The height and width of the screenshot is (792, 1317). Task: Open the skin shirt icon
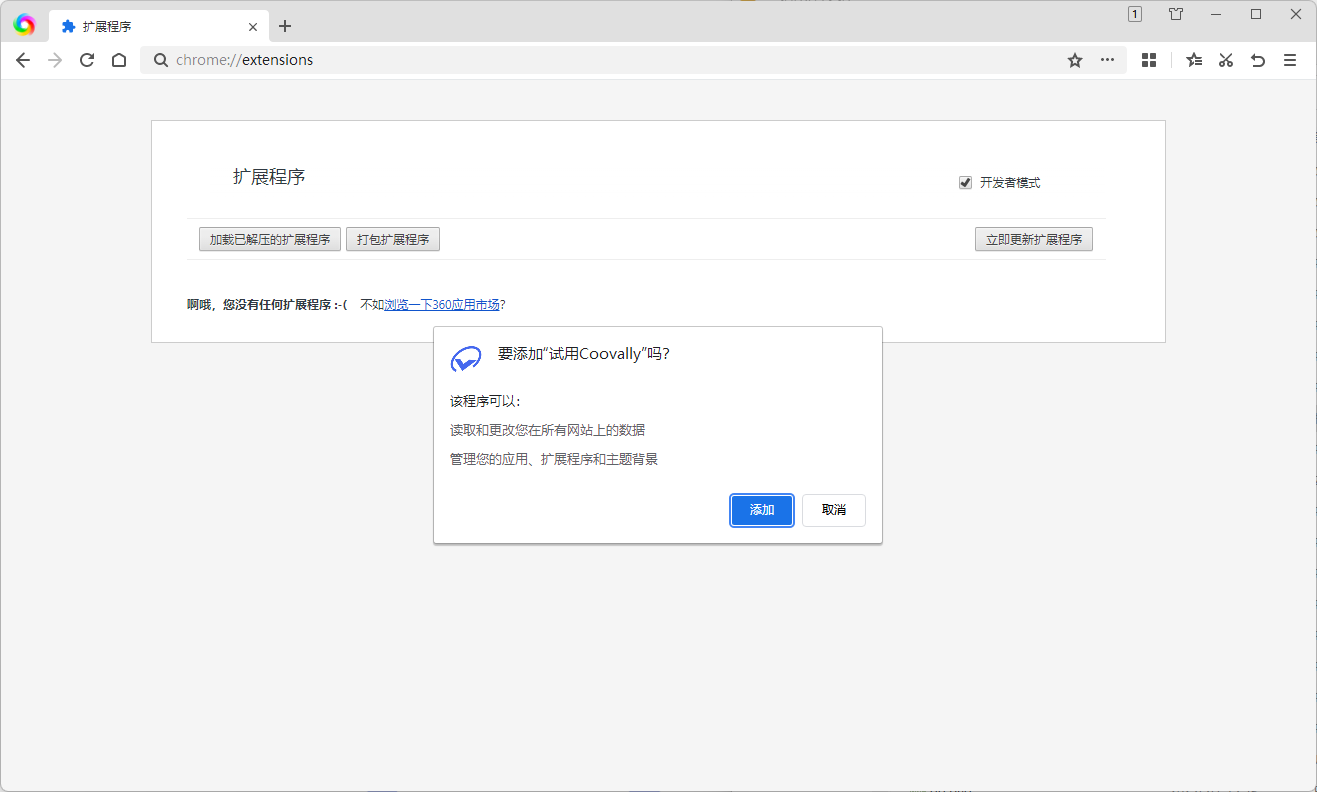1176,14
